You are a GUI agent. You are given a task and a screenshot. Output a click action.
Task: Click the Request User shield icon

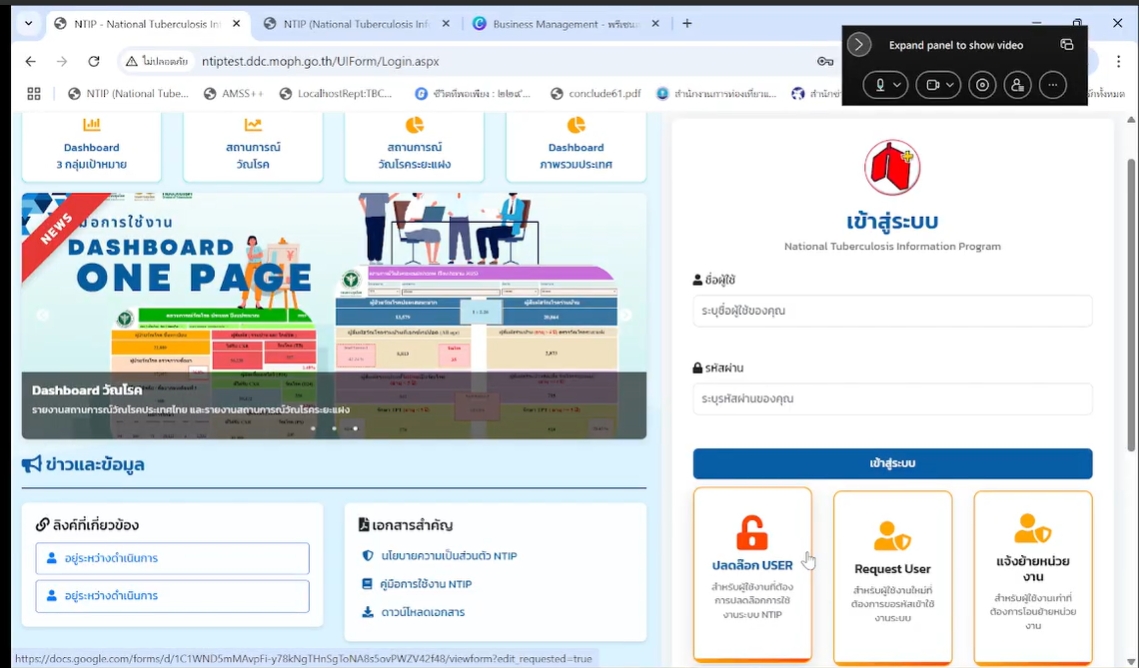click(x=892, y=536)
